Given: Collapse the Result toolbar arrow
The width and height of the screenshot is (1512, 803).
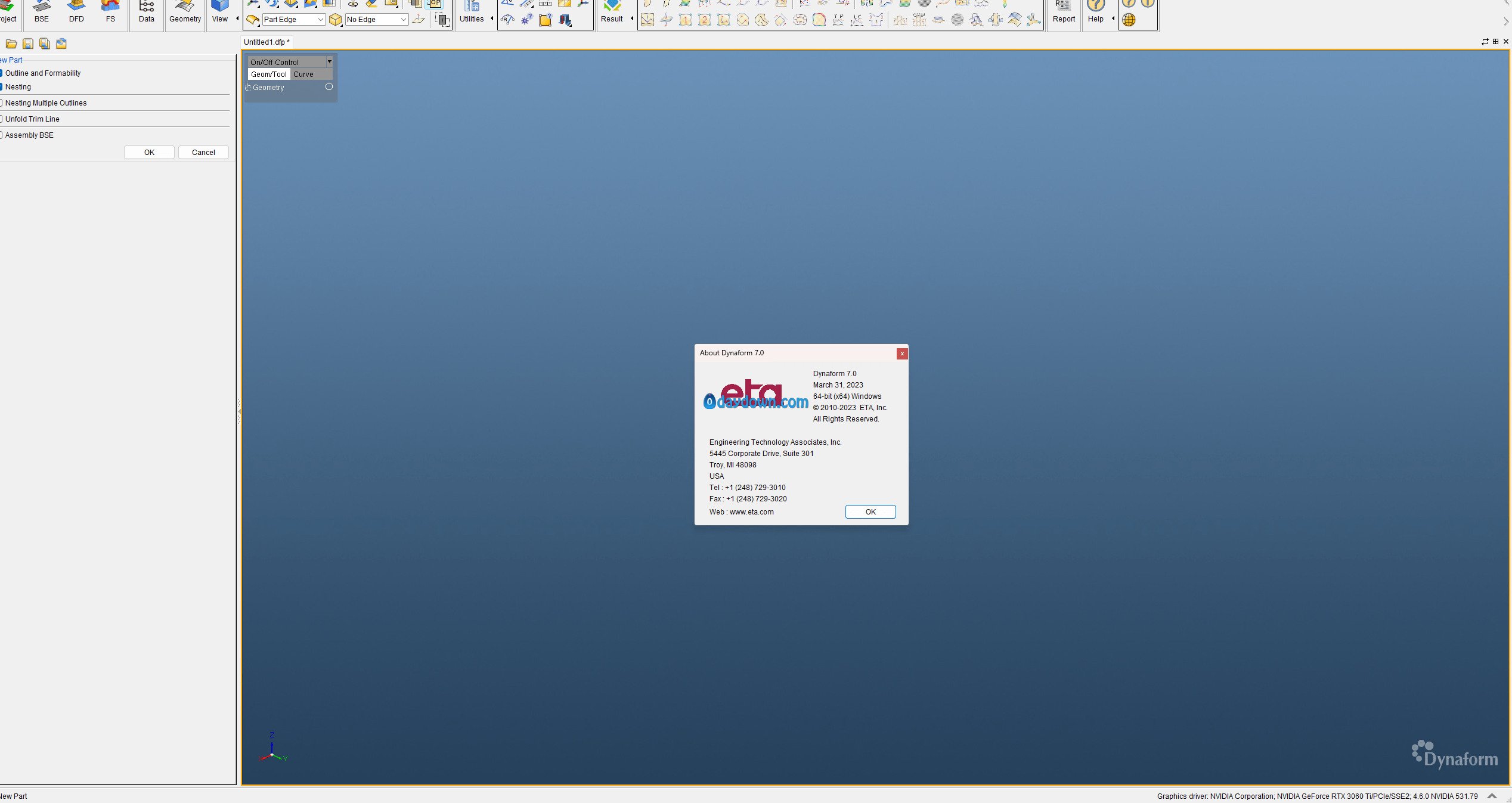Looking at the screenshot, I should pyautogui.click(x=632, y=18).
